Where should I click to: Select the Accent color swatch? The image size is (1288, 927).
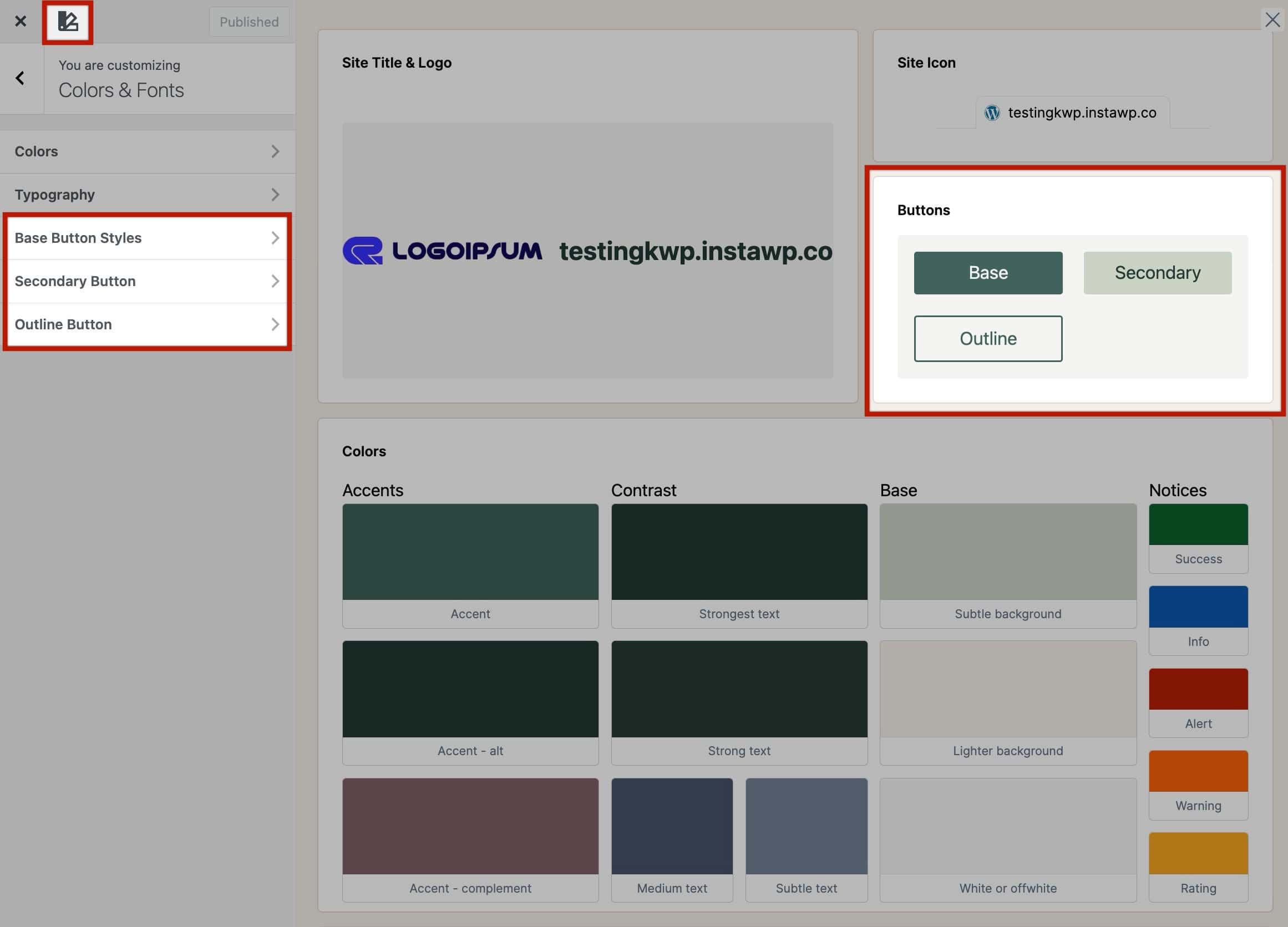pyautogui.click(x=470, y=552)
